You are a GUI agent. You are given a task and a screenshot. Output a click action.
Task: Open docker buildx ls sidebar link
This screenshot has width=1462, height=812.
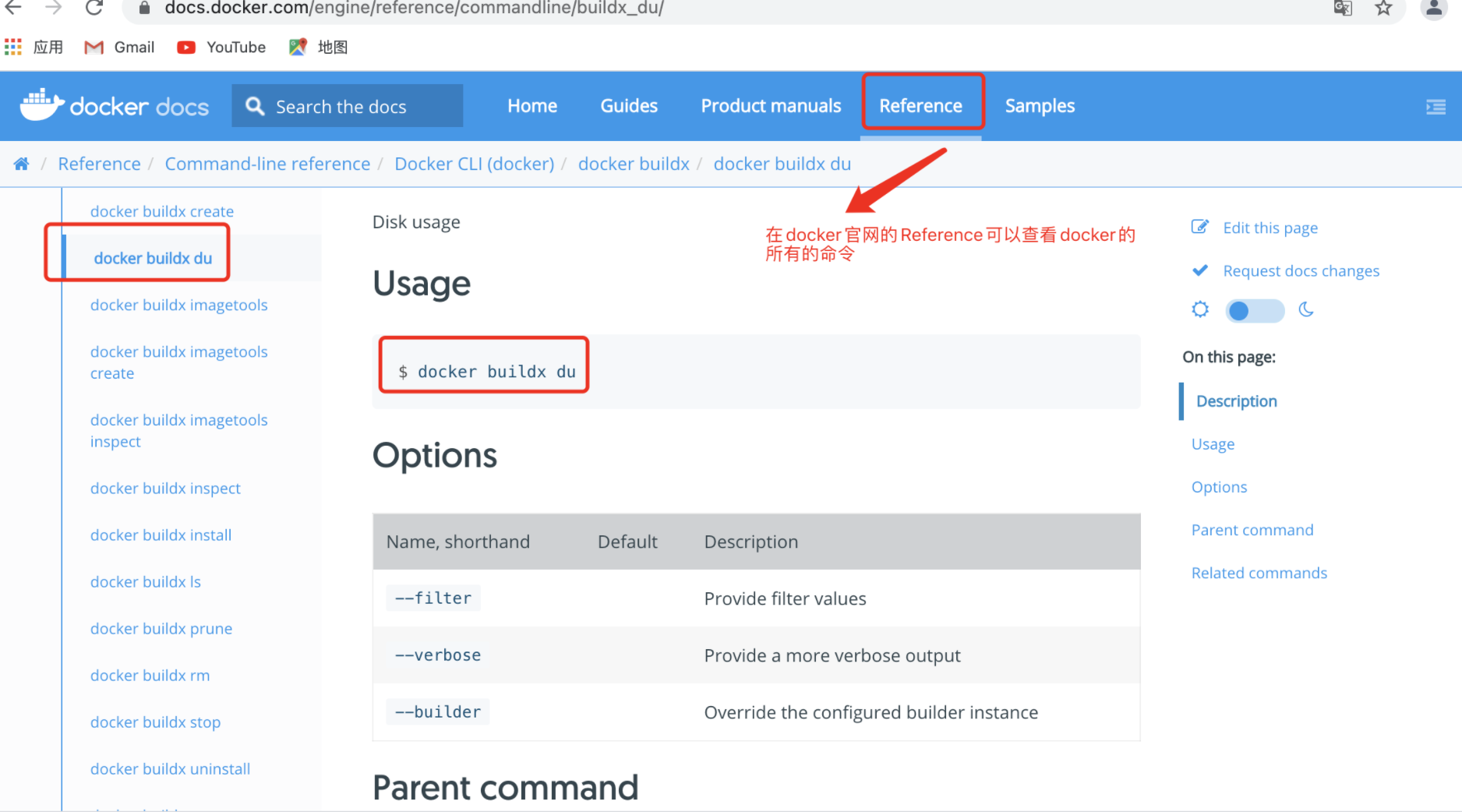[146, 581]
